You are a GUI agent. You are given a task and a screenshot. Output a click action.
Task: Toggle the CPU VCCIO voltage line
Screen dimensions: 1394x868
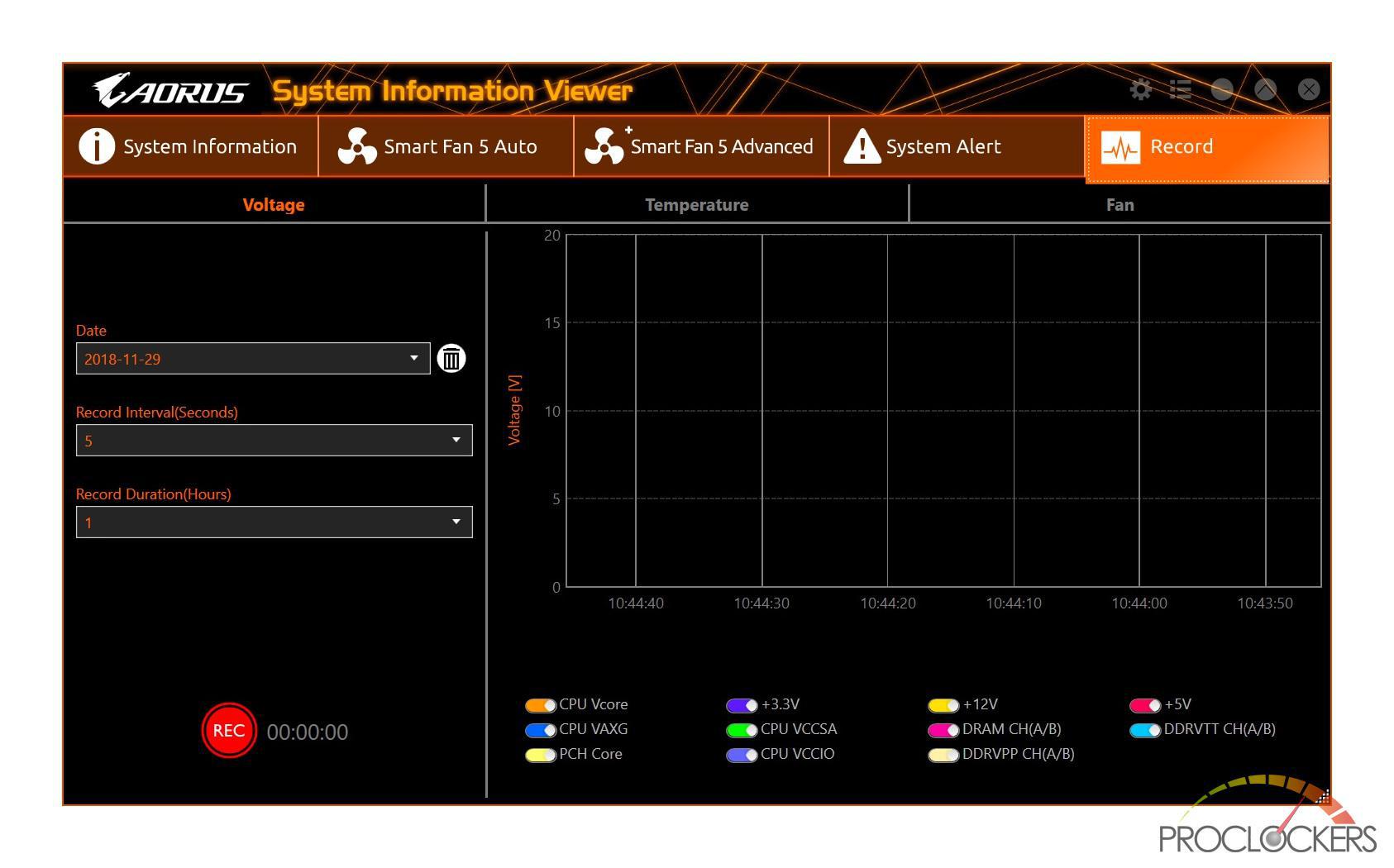click(x=742, y=755)
